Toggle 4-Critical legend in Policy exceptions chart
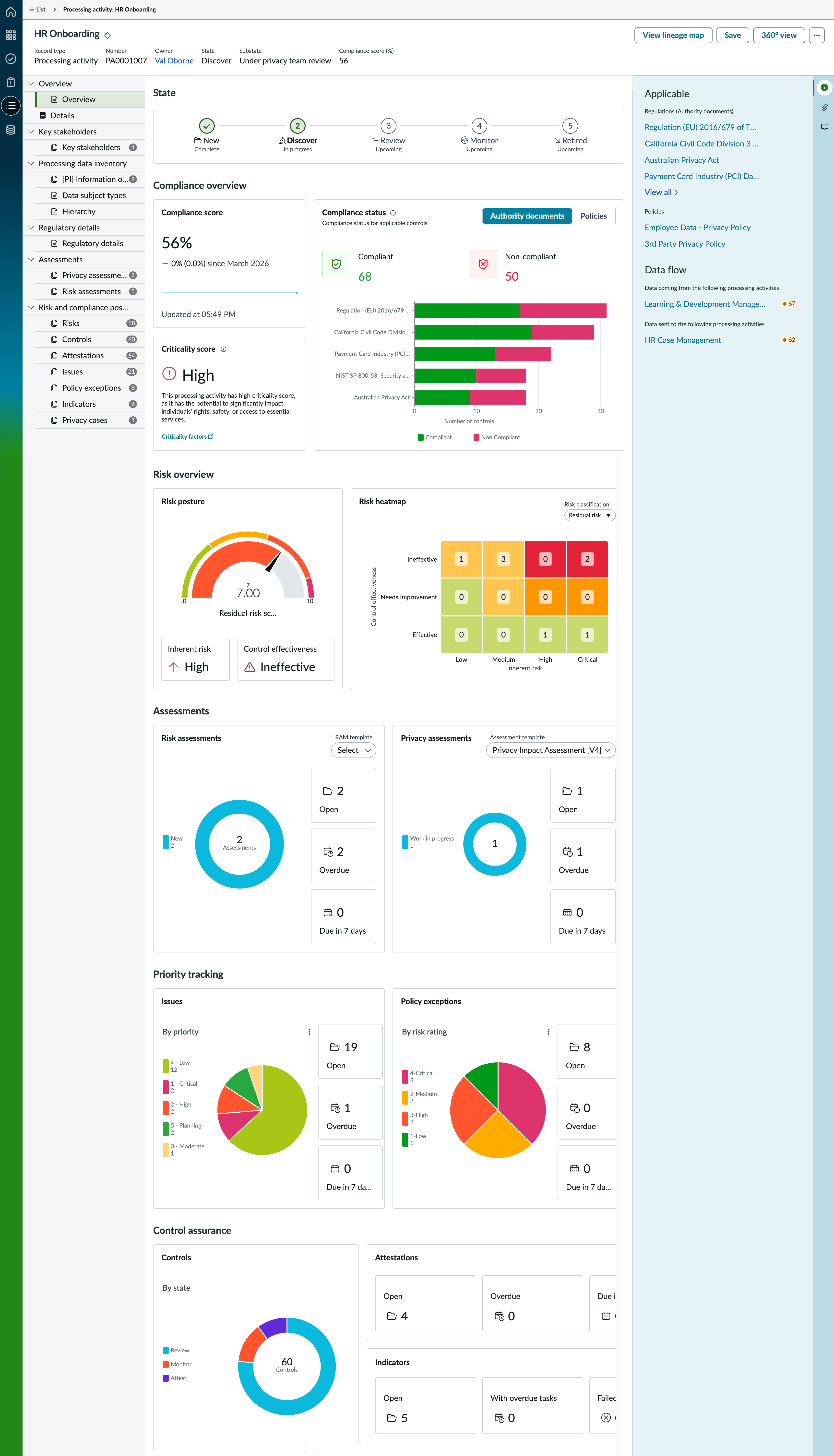The height and width of the screenshot is (1456, 834). click(x=418, y=1077)
